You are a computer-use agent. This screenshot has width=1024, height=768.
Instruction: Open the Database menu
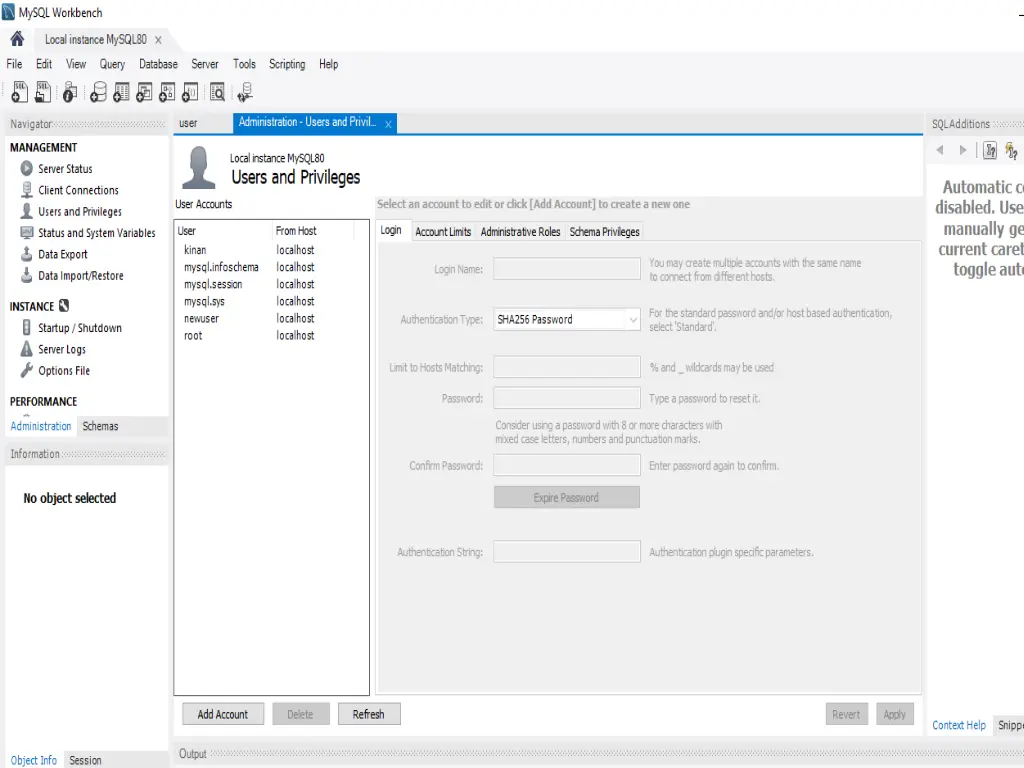click(x=158, y=64)
